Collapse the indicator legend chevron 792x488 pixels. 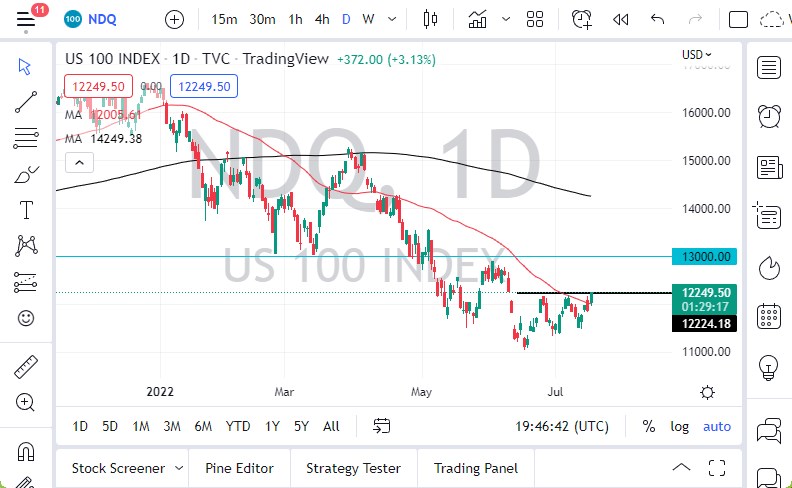tap(75, 163)
